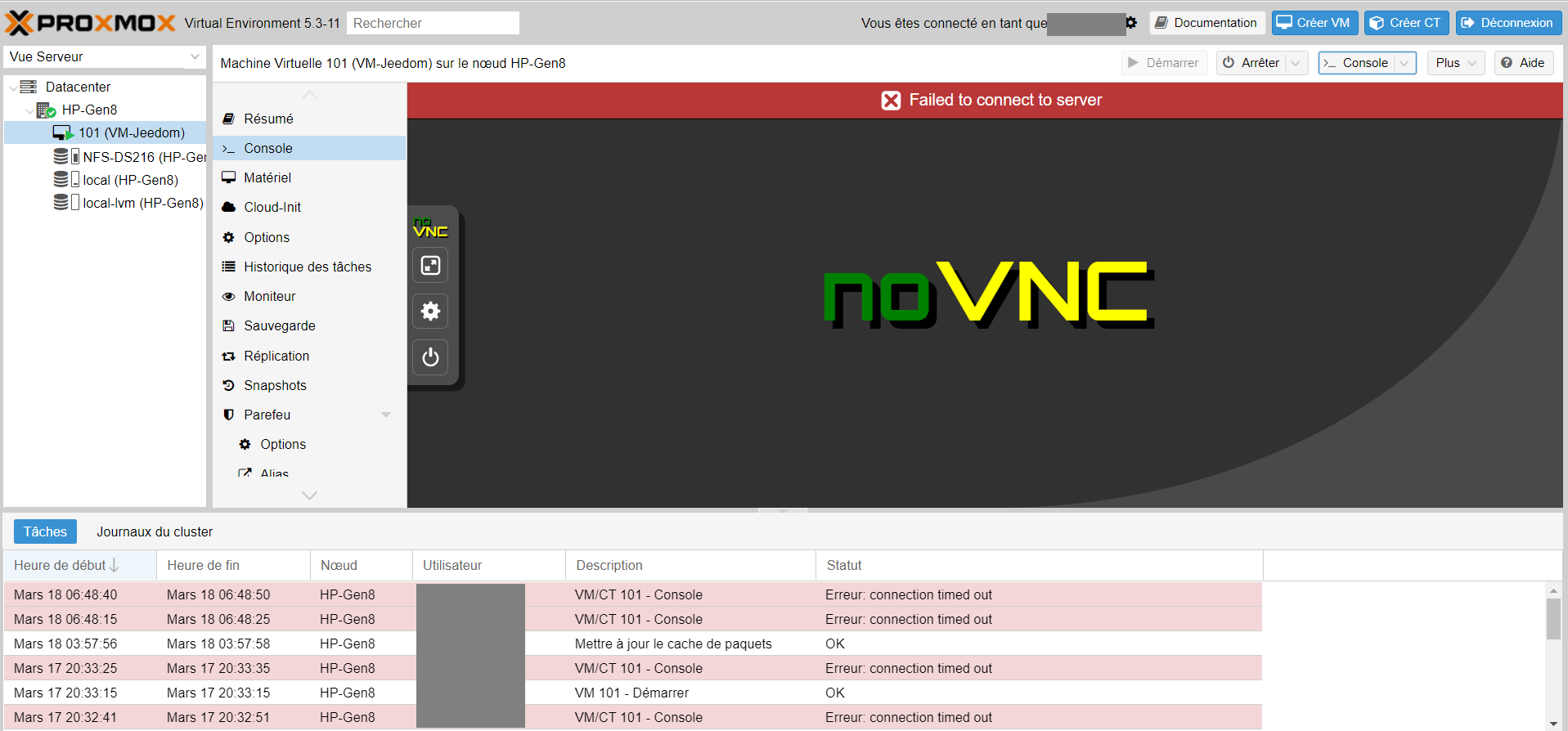Open the Alias firewall sub-item

309,473
